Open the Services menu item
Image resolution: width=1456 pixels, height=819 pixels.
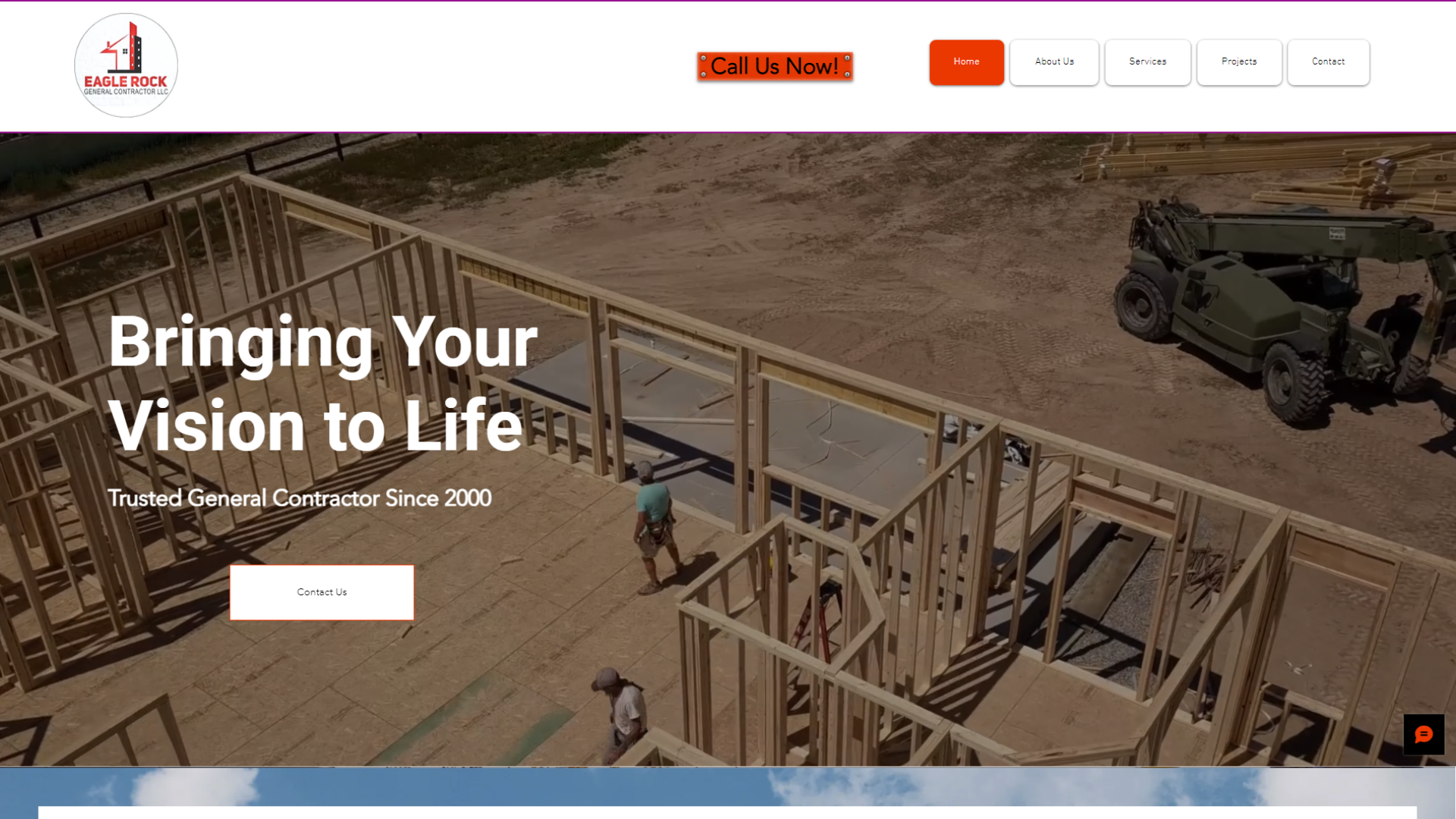(x=1147, y=61)
